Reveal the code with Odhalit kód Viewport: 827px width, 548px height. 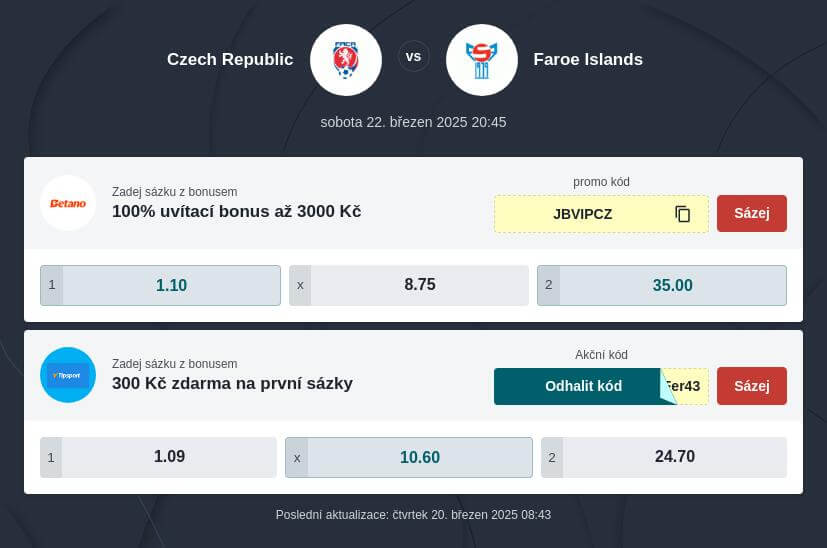pos(583,386)
